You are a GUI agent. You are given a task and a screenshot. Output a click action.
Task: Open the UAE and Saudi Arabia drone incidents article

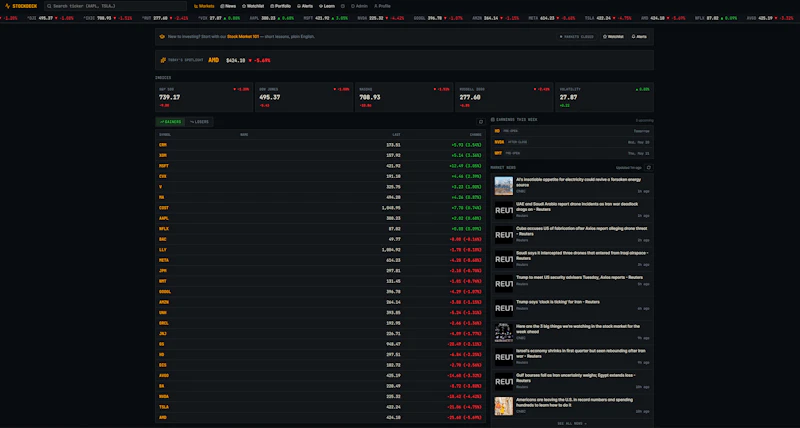[572, 210]
